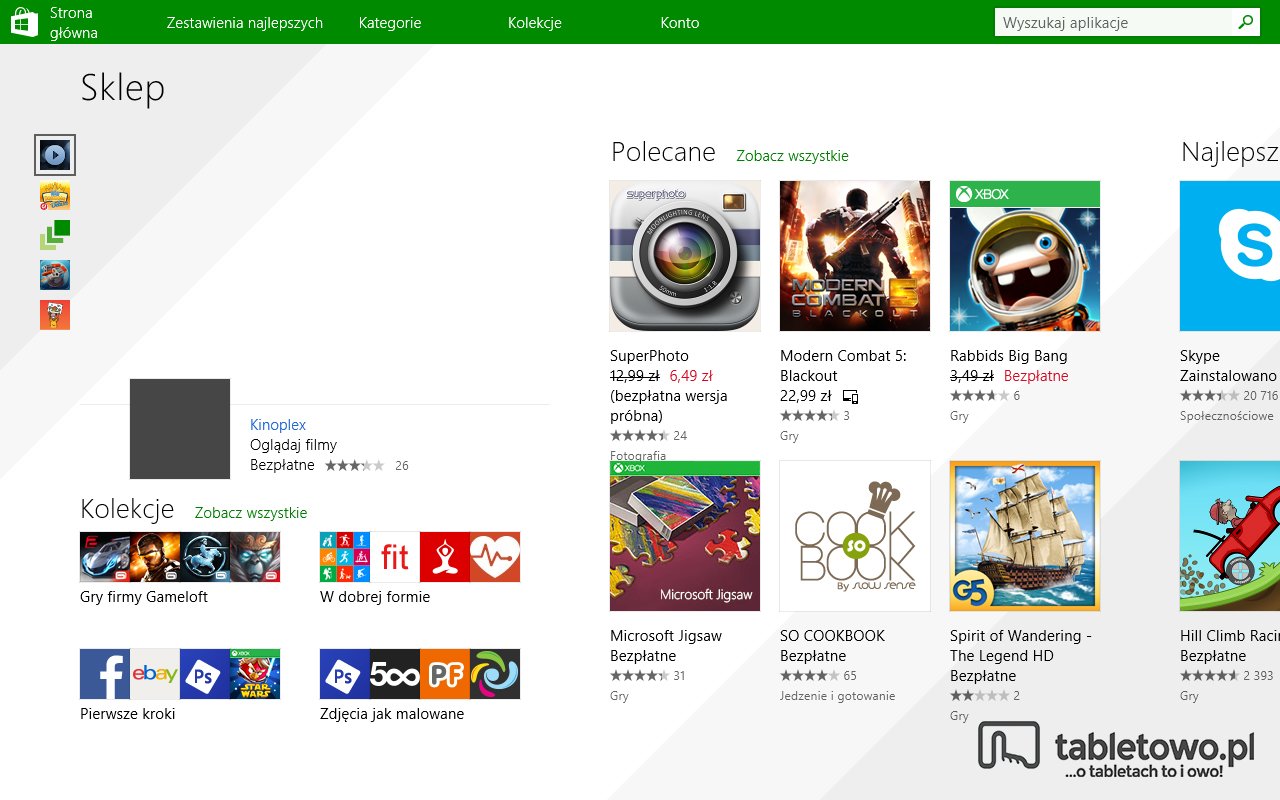The image size is (1280, 800).
Task: Select the Kinoplex spotlight thumbnail icon
Action: [55, 155]
